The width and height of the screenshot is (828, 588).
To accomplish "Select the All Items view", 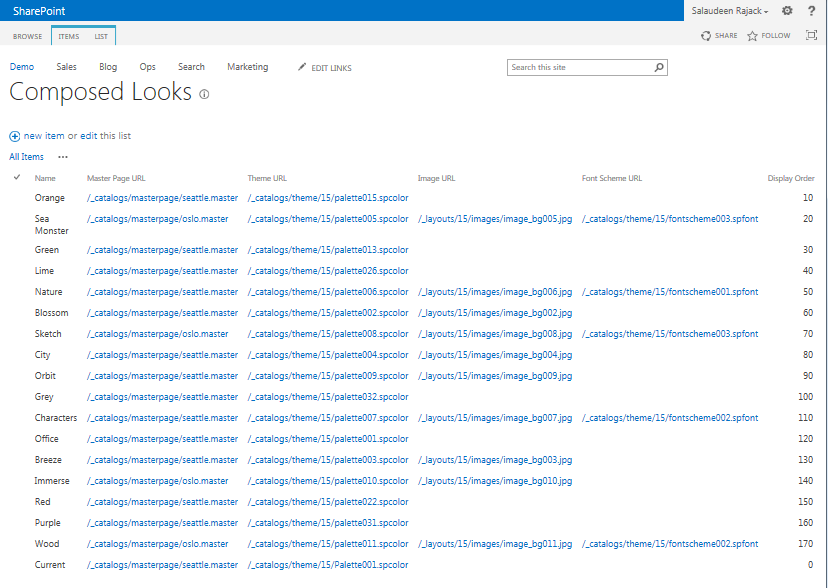I will pyautogui.click(x=26, y=157).
